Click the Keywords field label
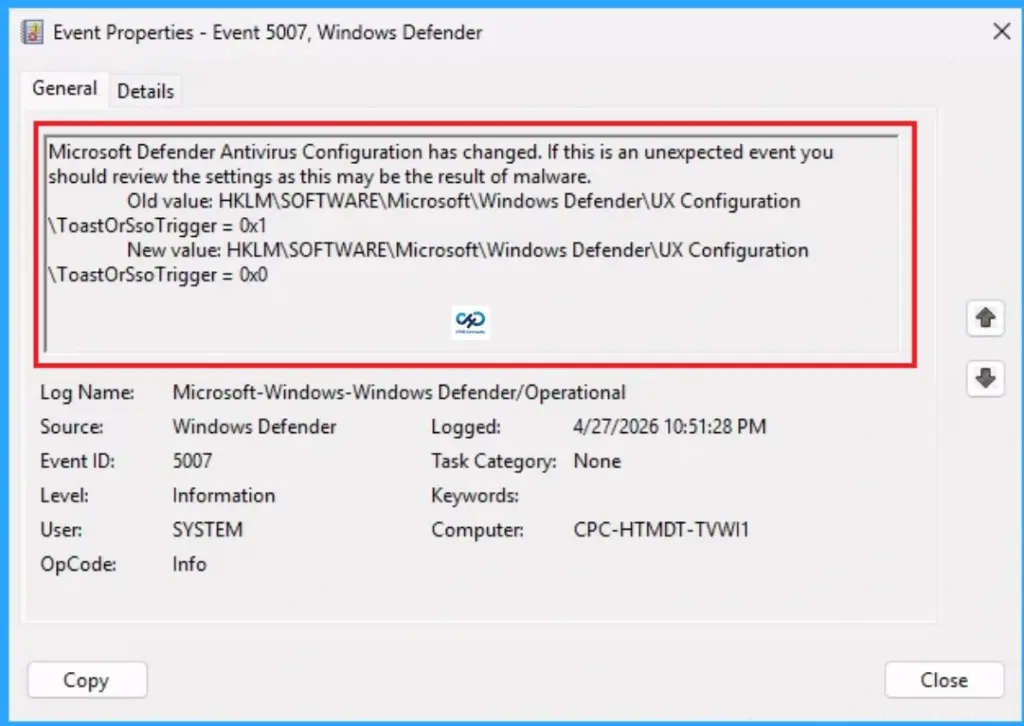Image resolution: width=1024 pixels, height=726 pixels. (x=475, y=495)
